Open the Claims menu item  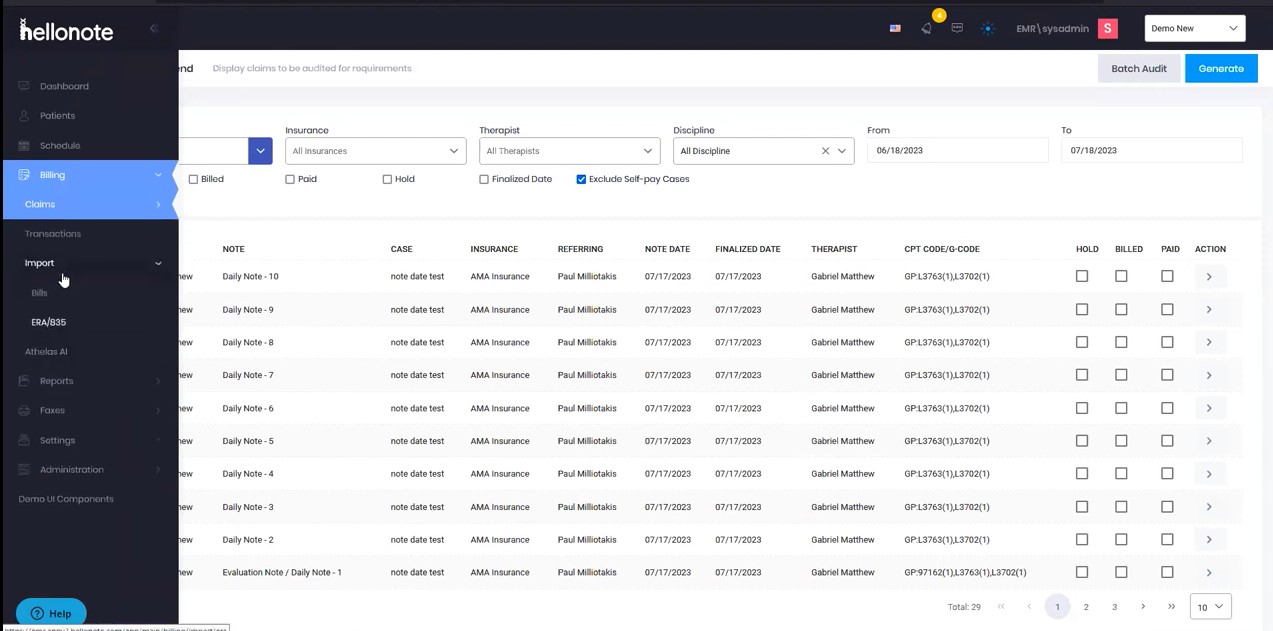(x=40, y=204)
